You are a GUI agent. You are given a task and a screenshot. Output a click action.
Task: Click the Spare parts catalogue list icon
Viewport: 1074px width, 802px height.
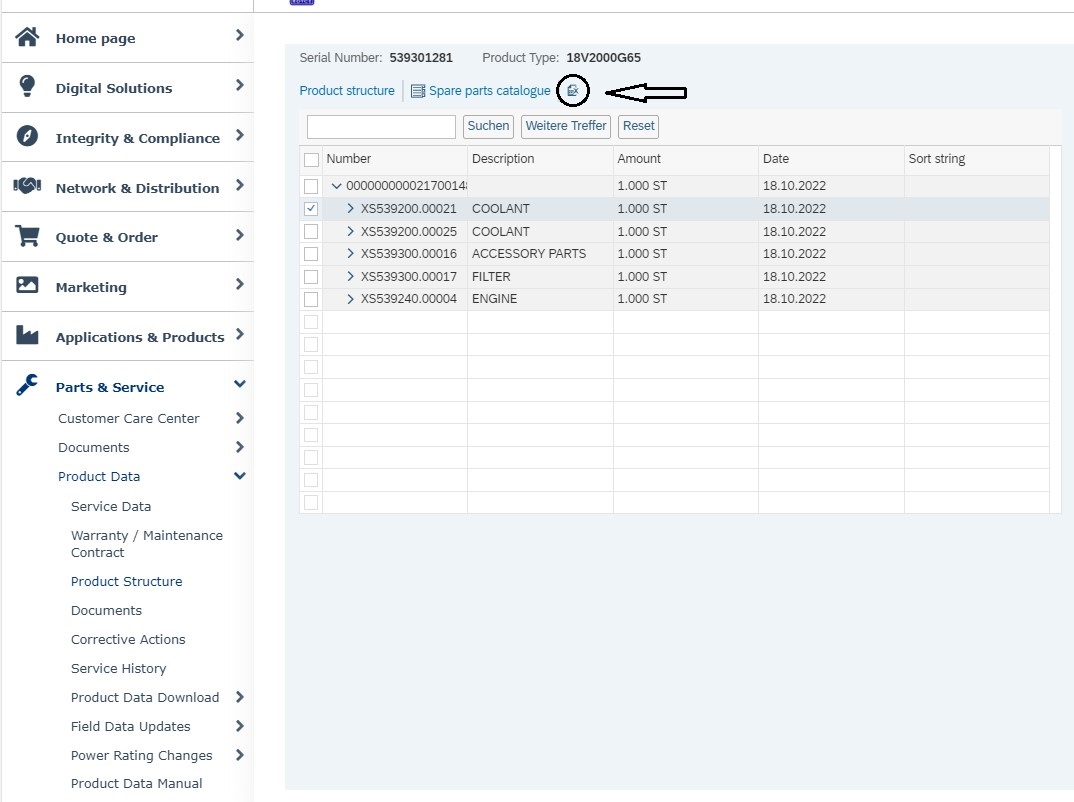418,91
